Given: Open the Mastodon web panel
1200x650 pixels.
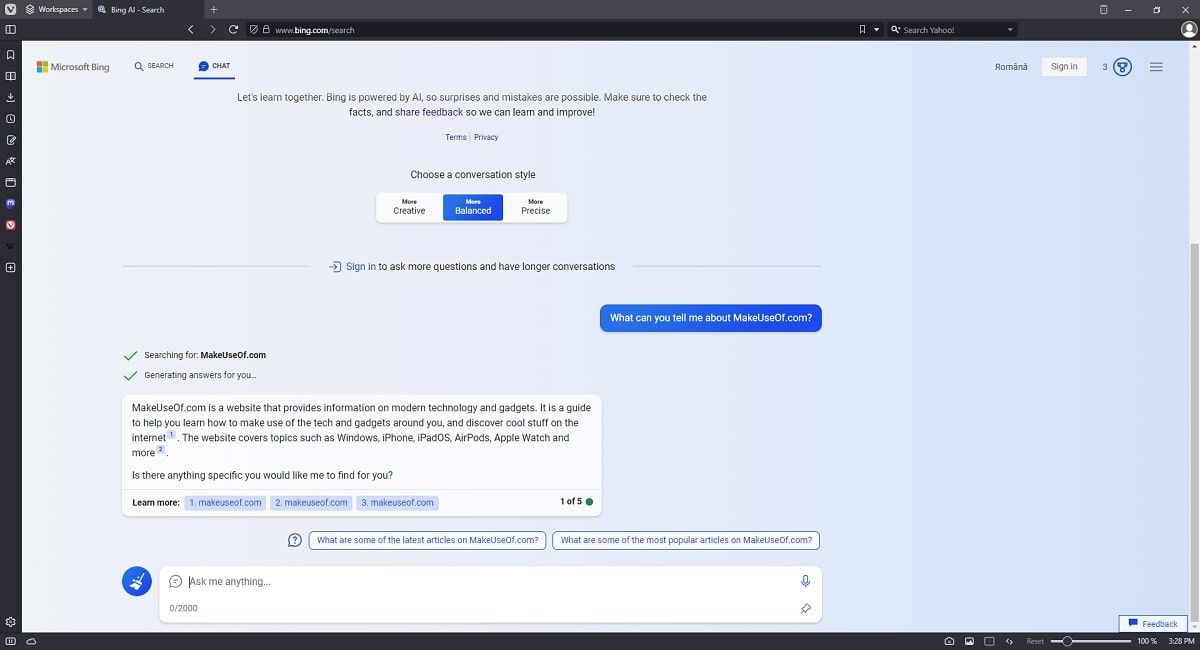Looking at the screenshot, I should coord(10,203).
